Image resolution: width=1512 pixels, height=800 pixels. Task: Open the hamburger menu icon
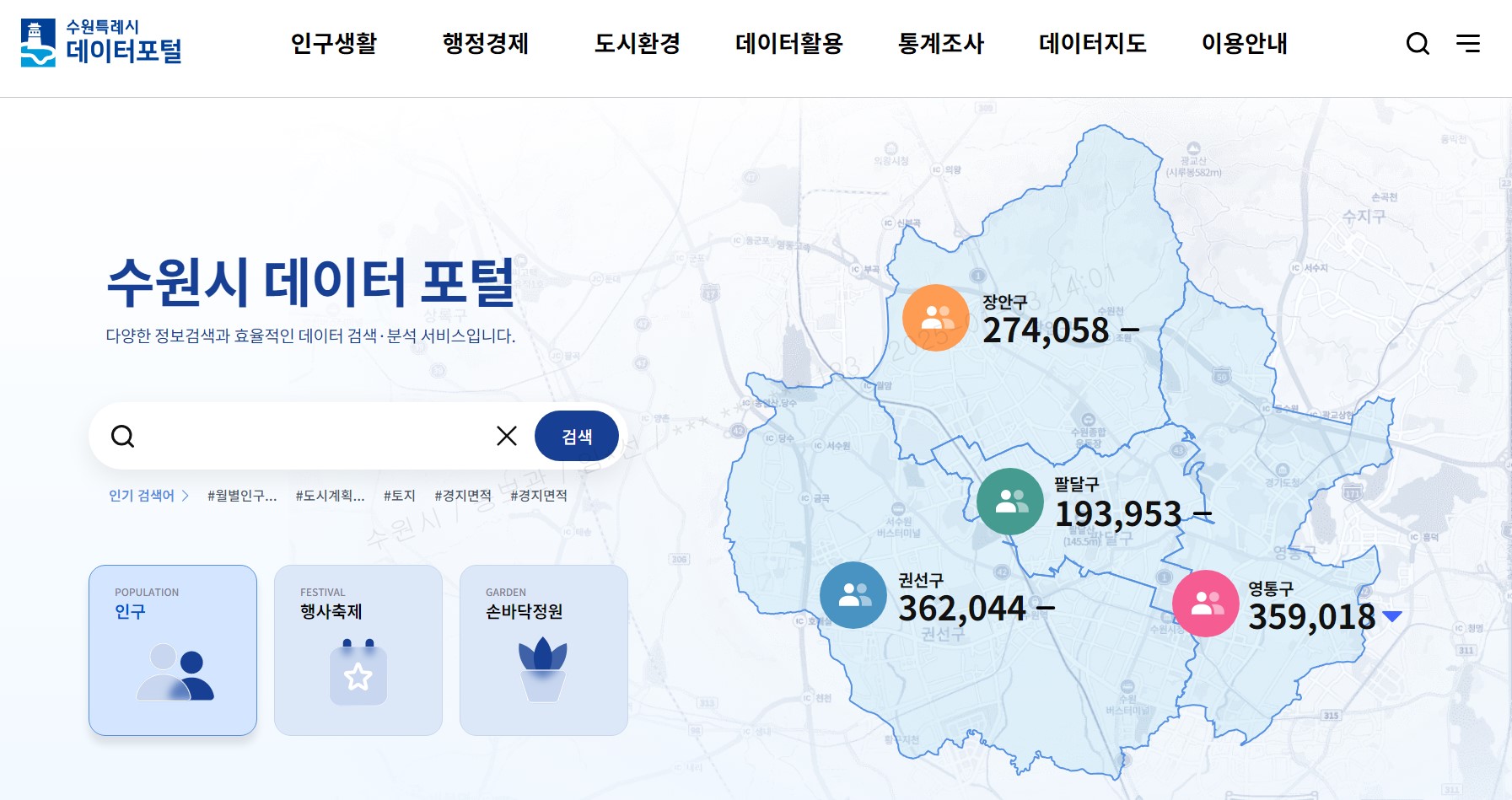tap(1468, 44)
